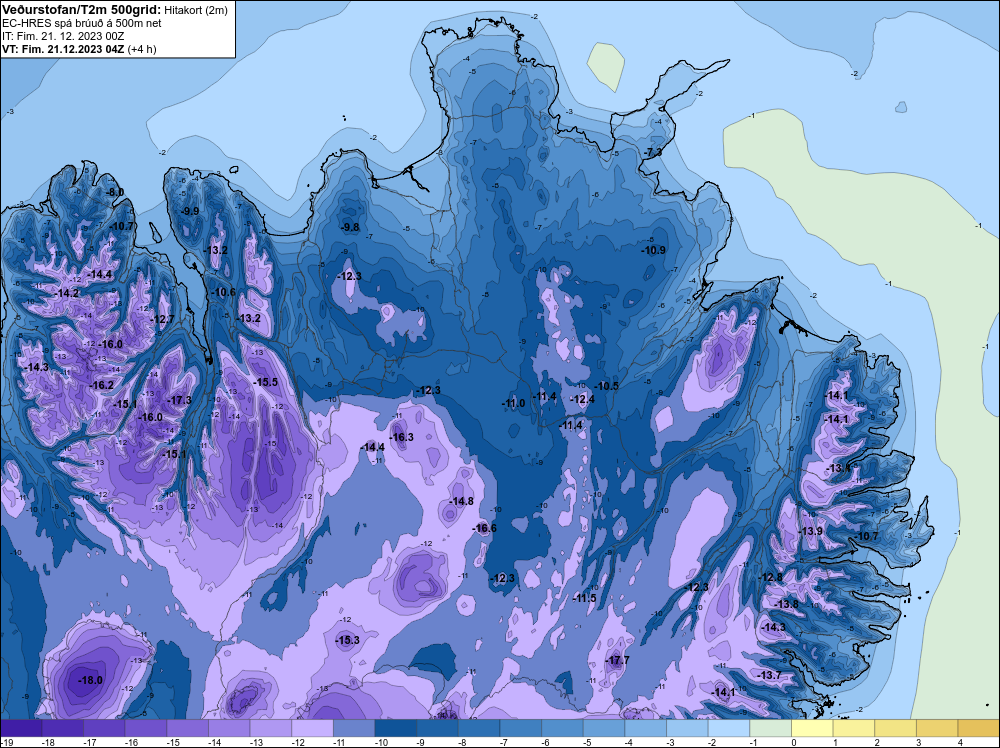Select the -12.4 temperature reading
The width and height of the screenshot is (1000, 748).
(x=582, y=400)
